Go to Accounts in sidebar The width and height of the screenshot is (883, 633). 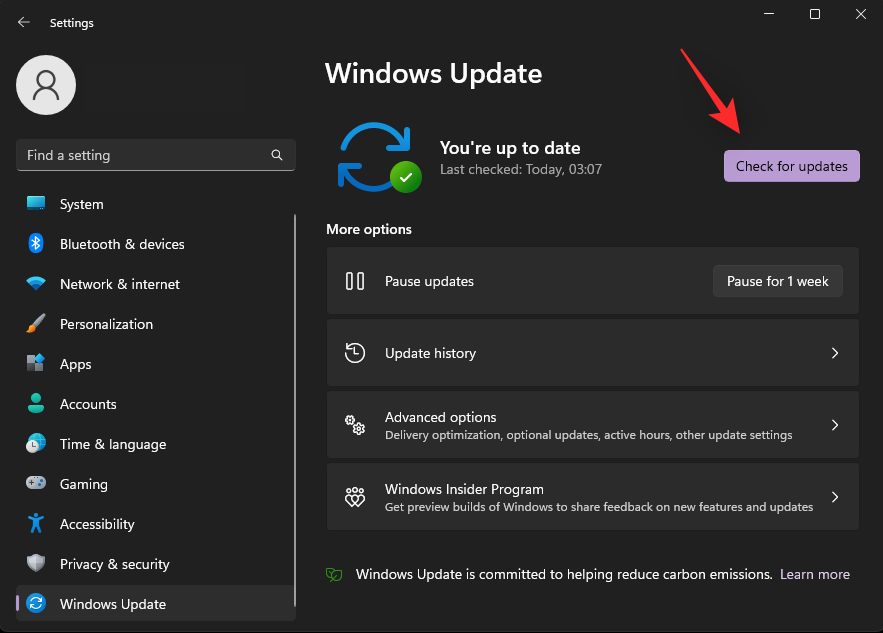pyautogui.click(x=88, y=404)
